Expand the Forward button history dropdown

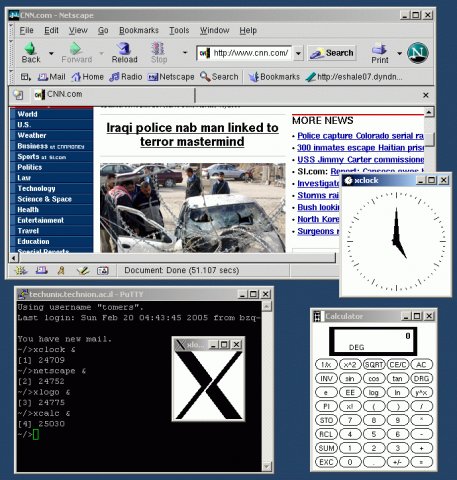tap(101, 53)
